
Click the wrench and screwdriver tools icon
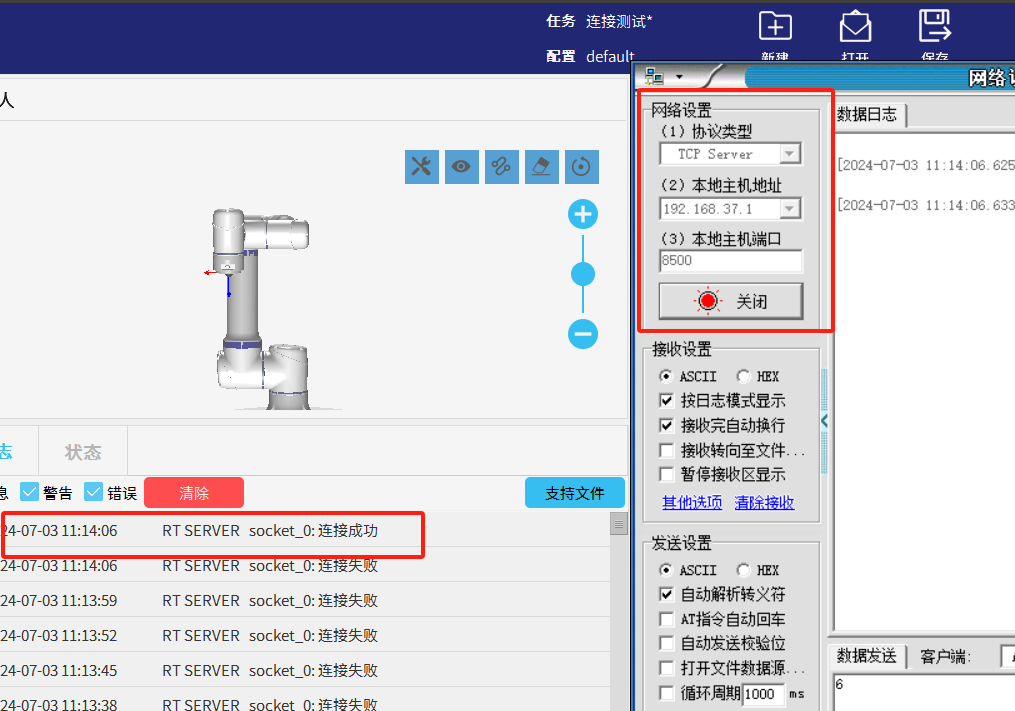tap(422, 167)
